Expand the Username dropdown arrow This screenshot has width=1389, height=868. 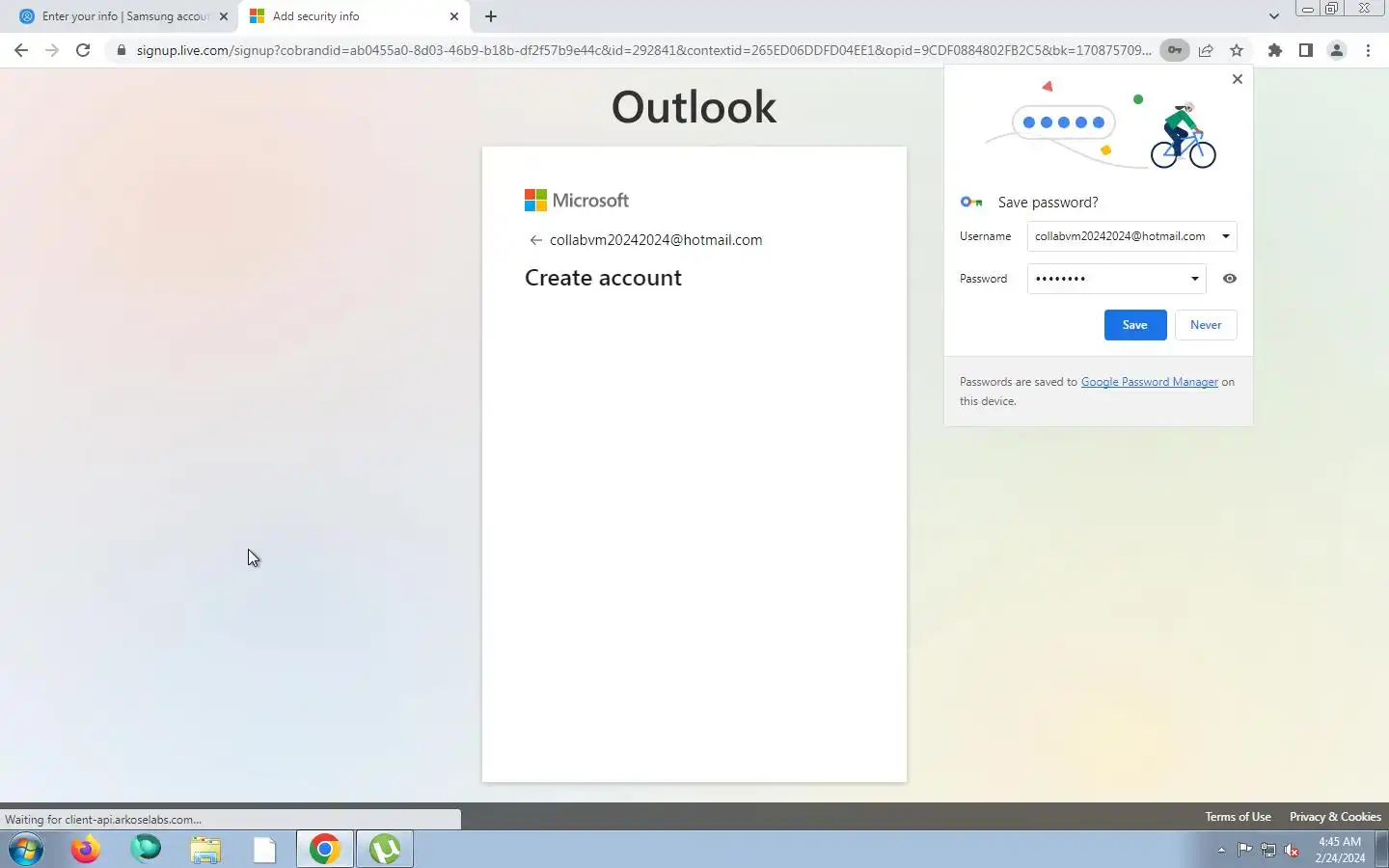(x=1226, y=236)
